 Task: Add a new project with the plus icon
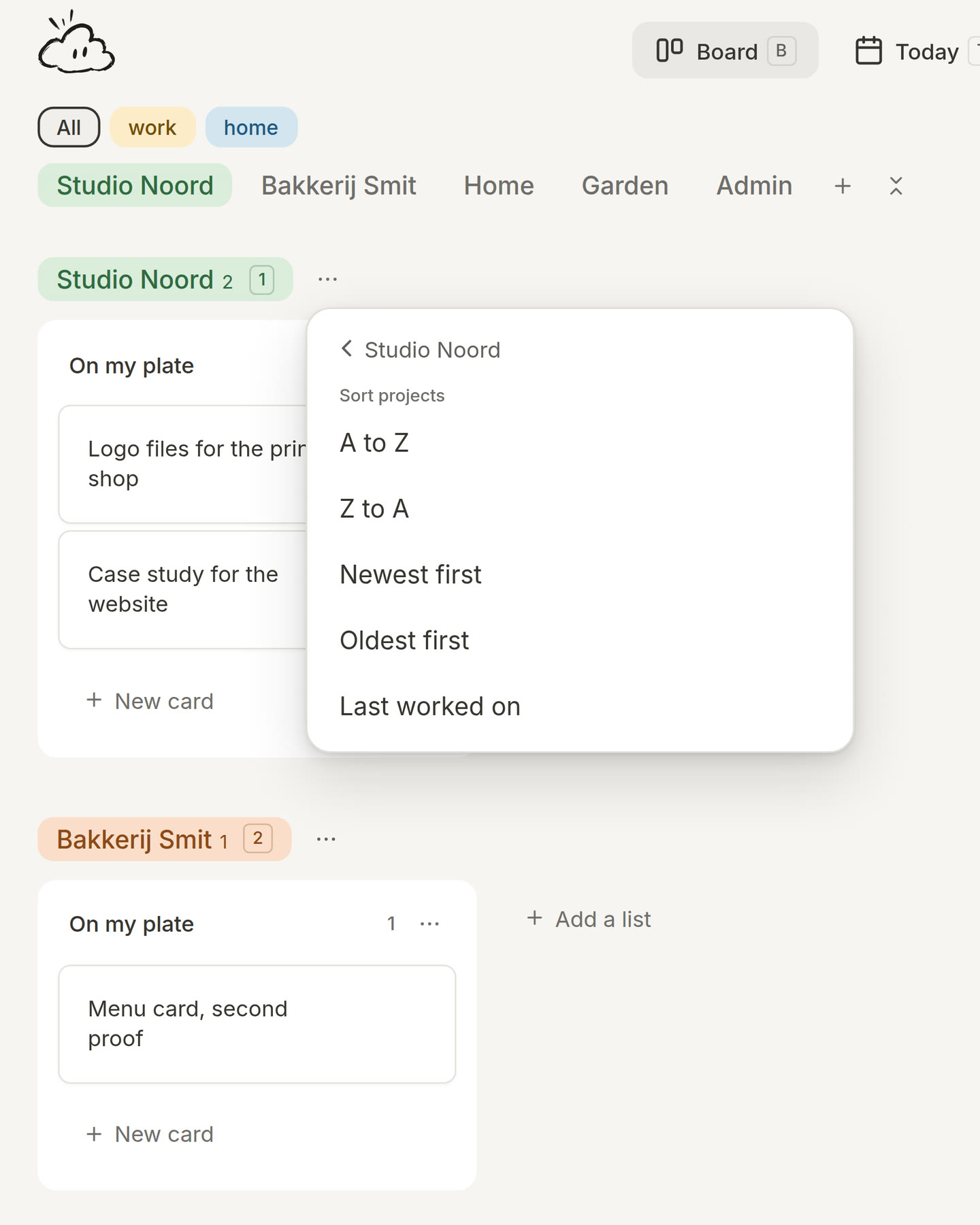point(843,186)
